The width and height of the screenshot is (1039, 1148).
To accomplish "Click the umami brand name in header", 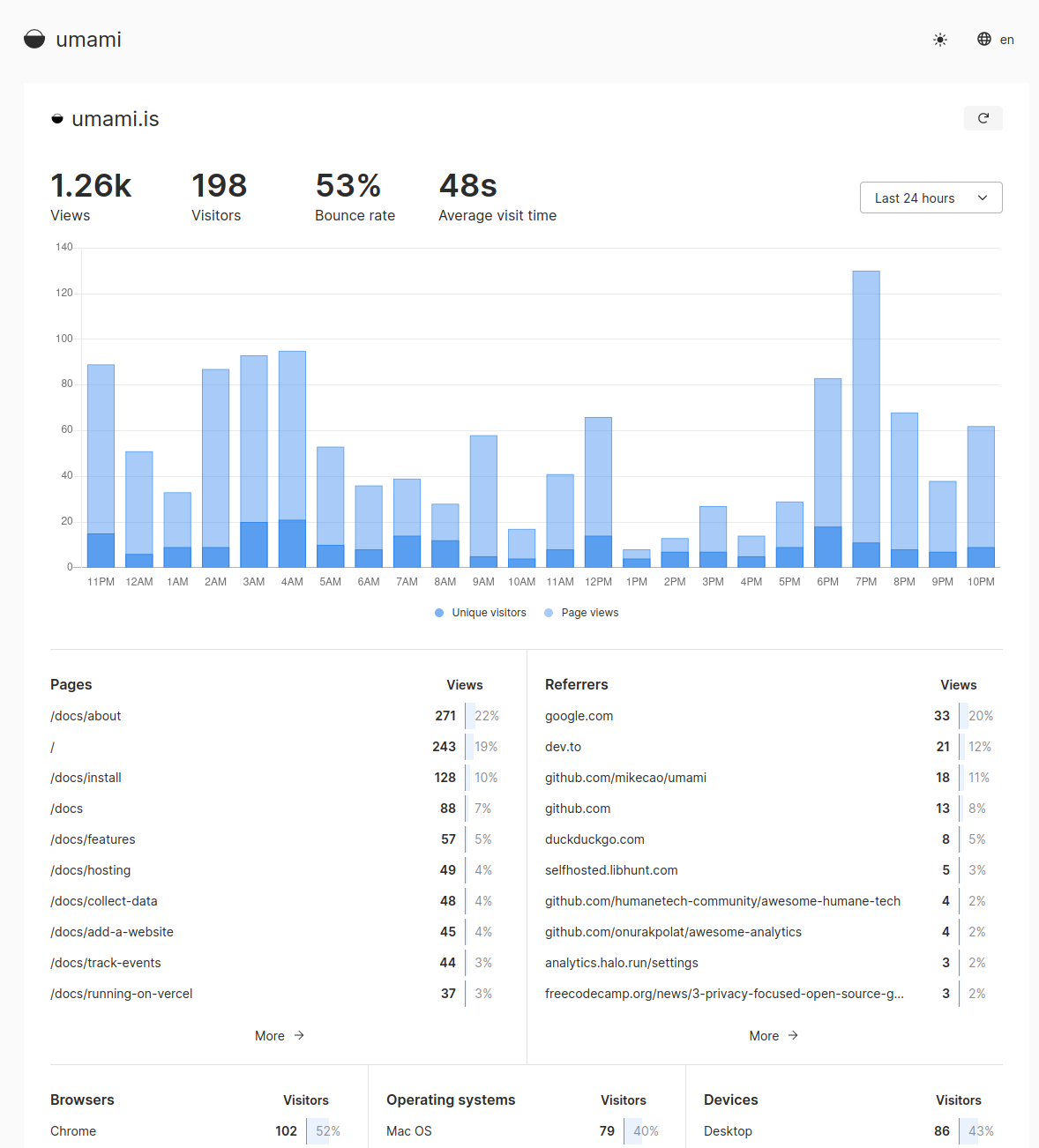I will 88,40.
